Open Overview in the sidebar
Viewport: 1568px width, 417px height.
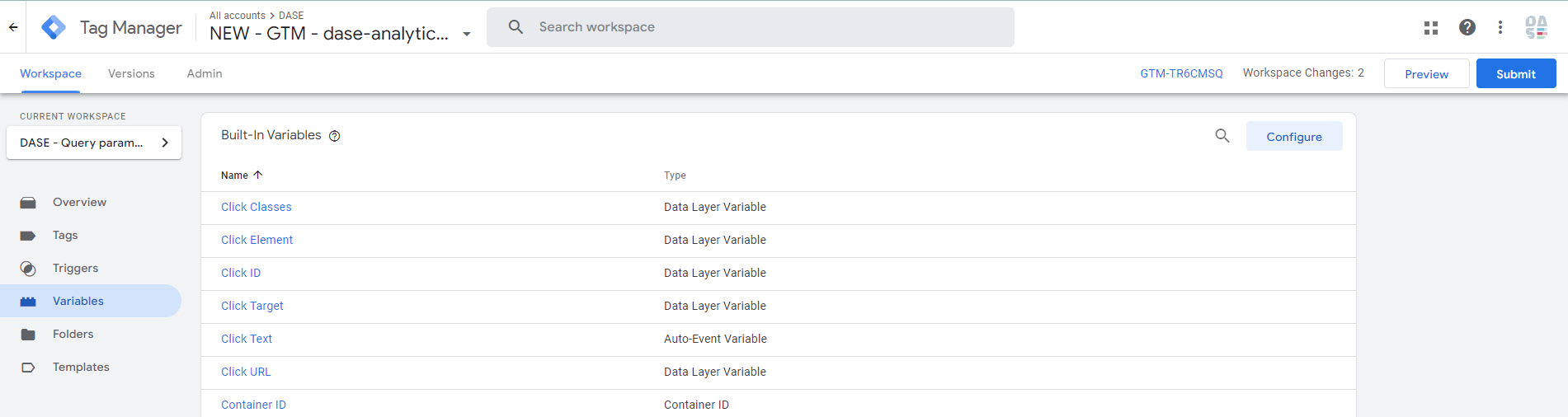pos(91,202)
